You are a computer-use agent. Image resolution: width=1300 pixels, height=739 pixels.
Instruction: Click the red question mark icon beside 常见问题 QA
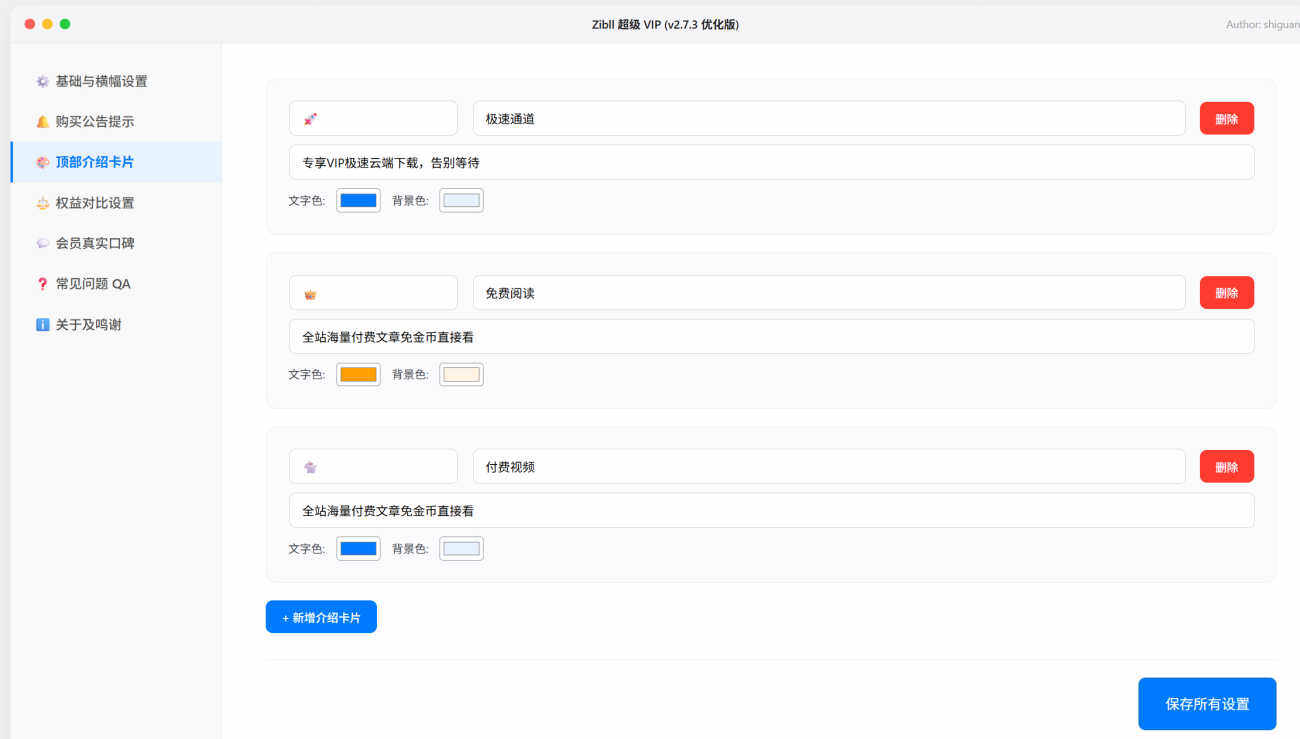(42, 284)
